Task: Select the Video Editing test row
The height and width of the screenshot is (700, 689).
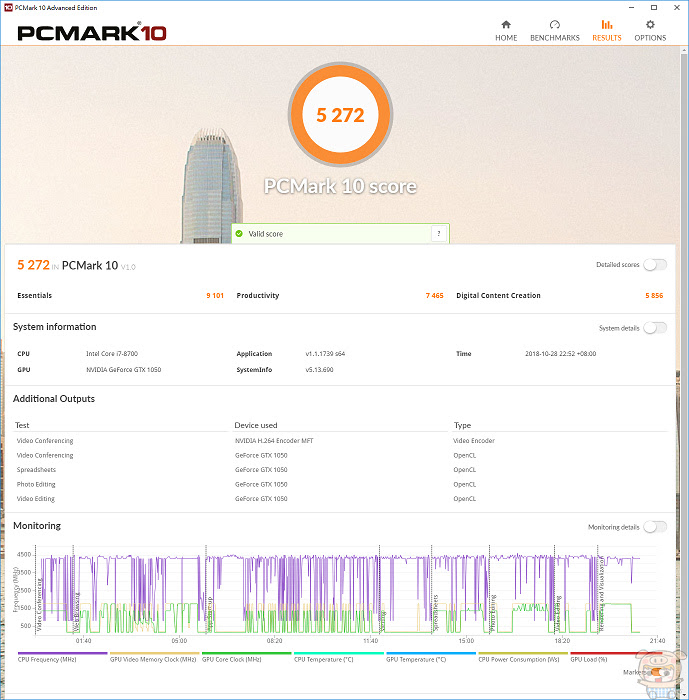Action: coord(35,499)
